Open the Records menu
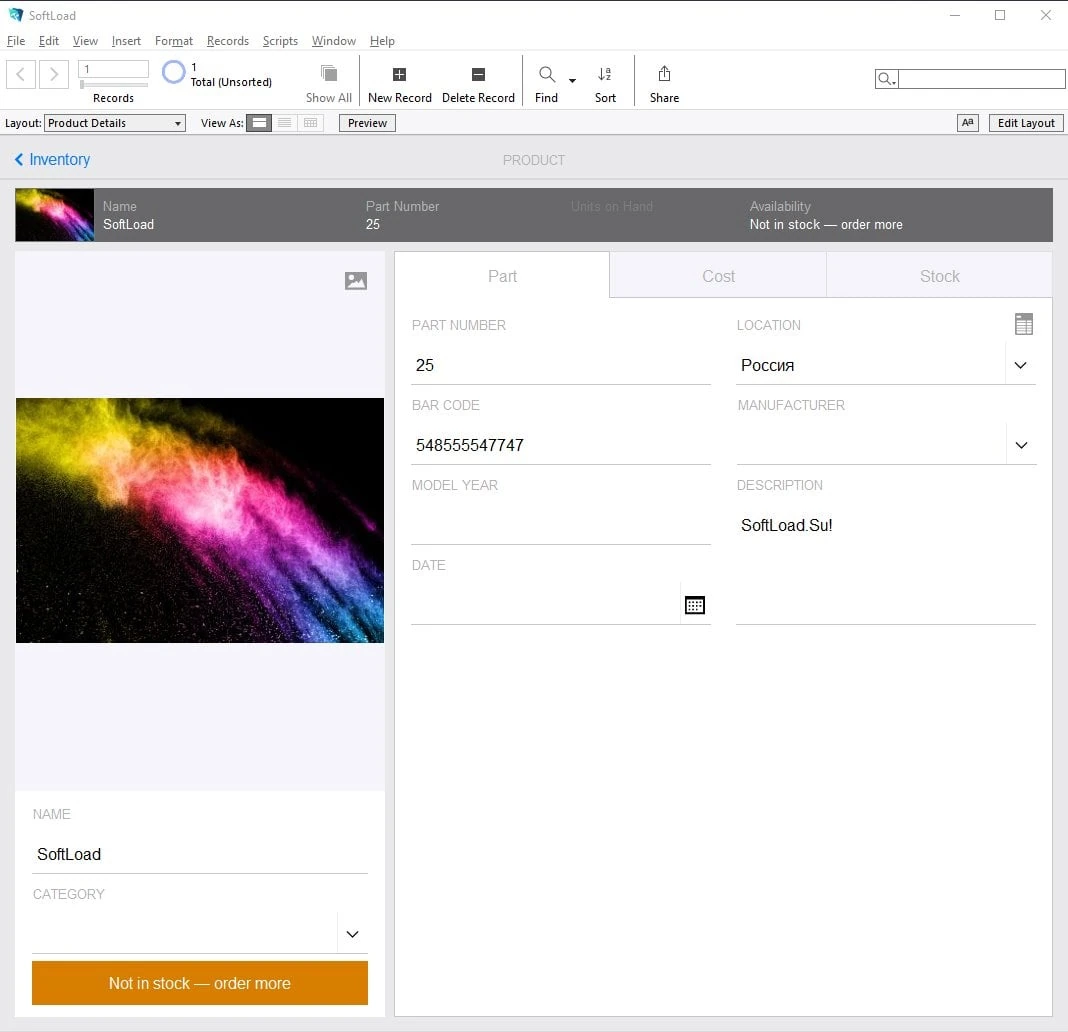 pos(227,41)
